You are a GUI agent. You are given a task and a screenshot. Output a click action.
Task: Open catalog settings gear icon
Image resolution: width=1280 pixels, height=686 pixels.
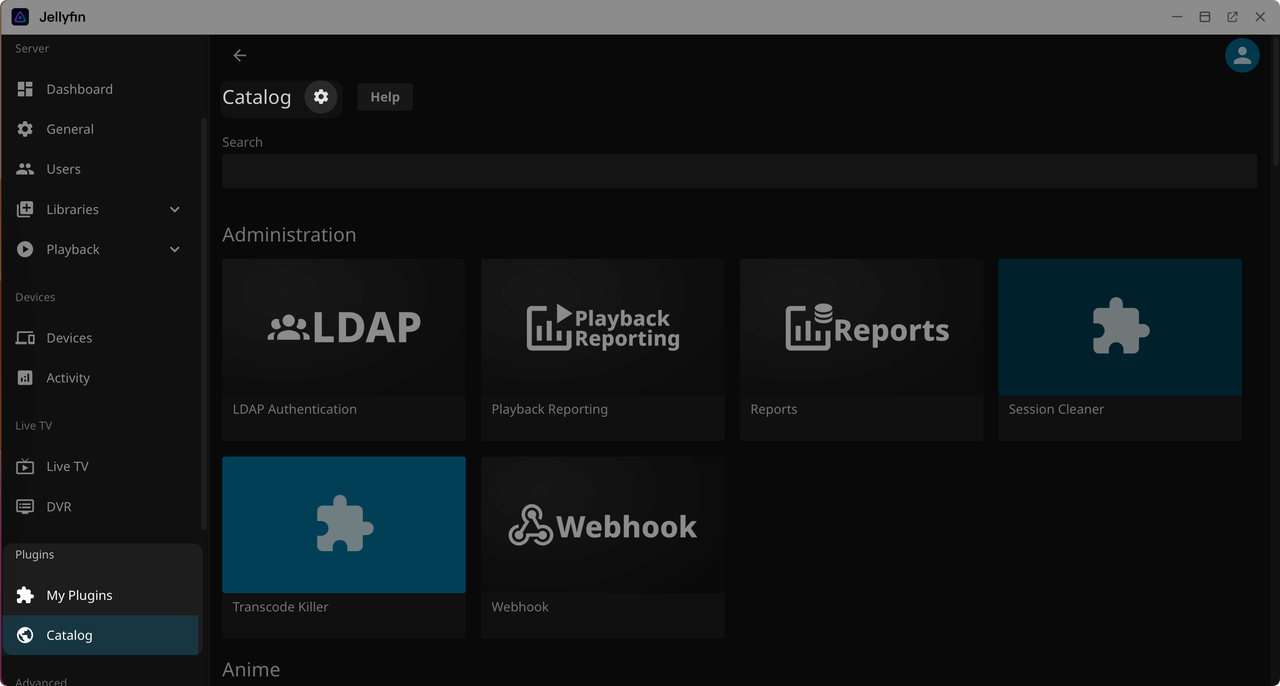(x=321, y=97)
